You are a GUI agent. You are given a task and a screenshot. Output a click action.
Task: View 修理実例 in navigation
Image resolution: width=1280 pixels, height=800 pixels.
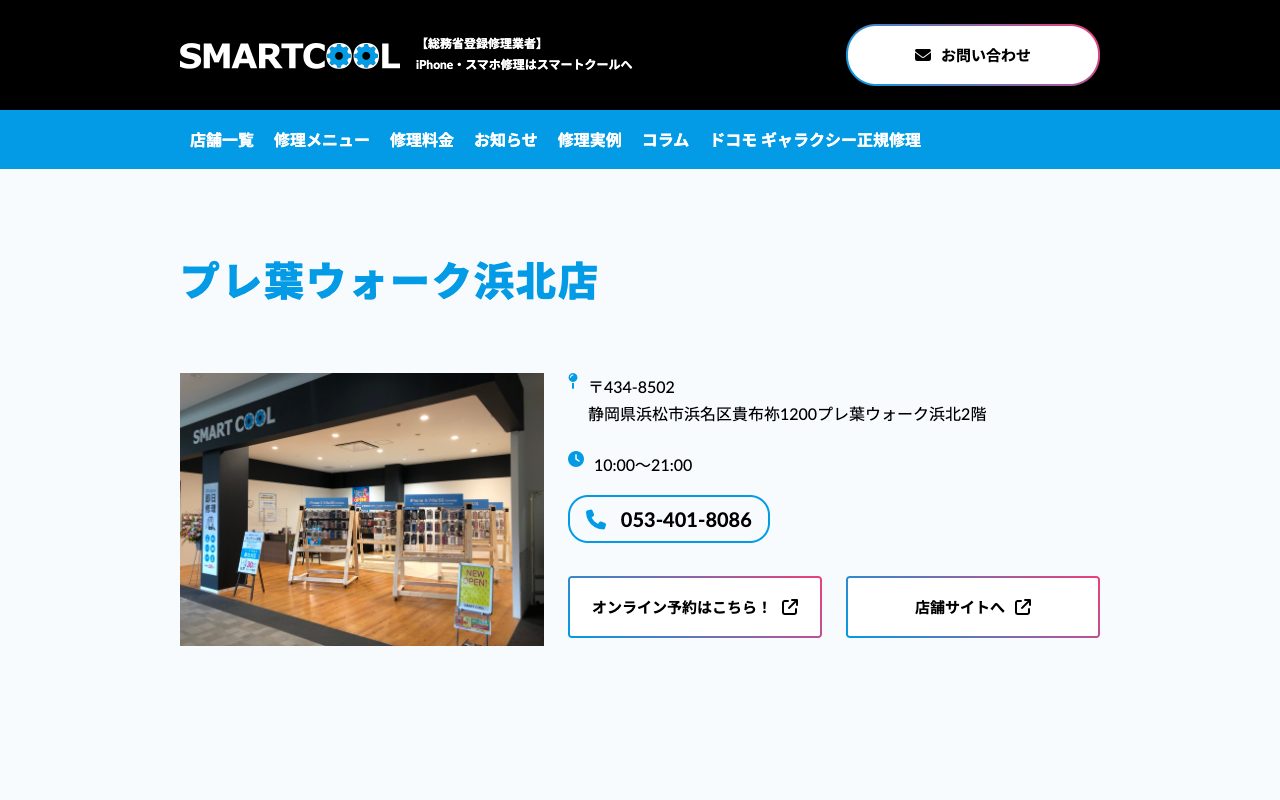(x=590, y=140)
